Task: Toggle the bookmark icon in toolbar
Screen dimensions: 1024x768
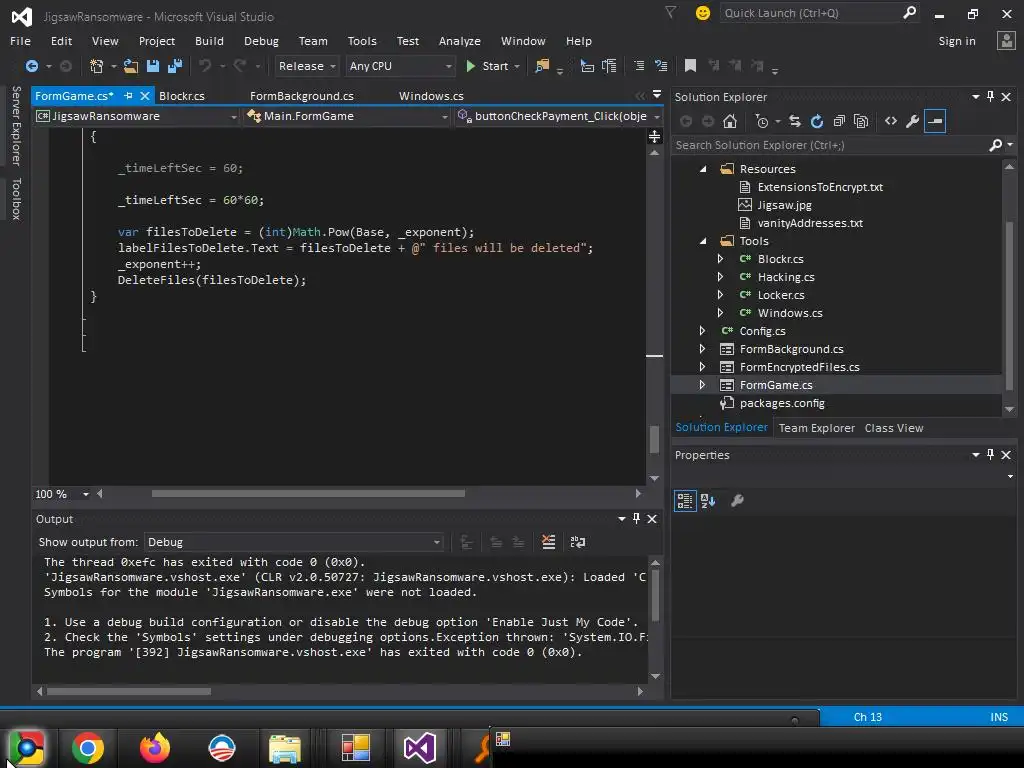Action: coord(690,65)
